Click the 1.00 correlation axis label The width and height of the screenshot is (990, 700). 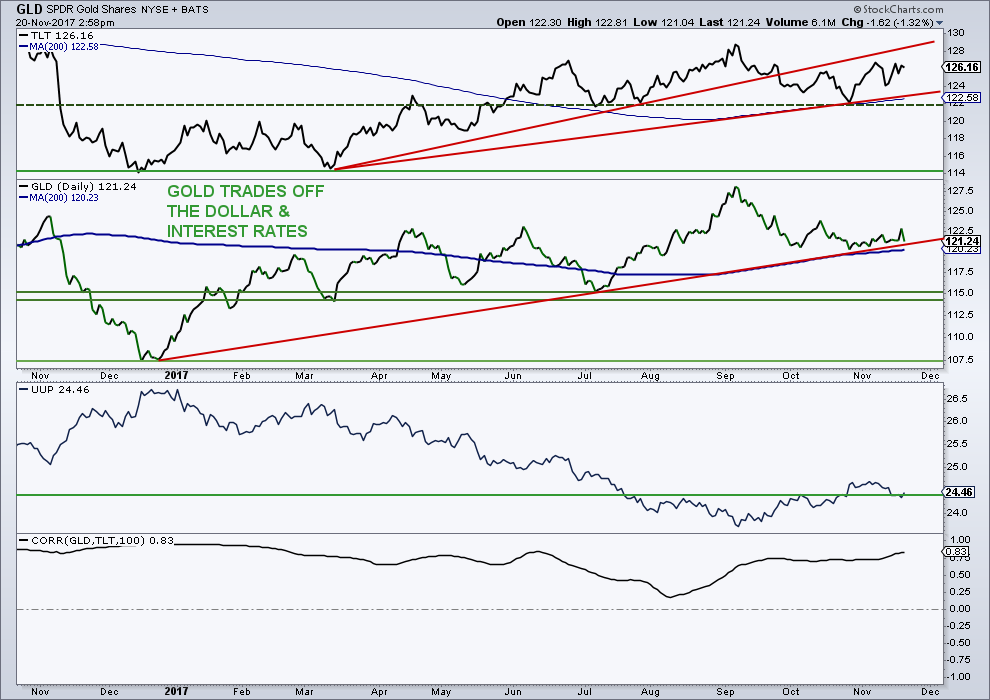(960, 540)
